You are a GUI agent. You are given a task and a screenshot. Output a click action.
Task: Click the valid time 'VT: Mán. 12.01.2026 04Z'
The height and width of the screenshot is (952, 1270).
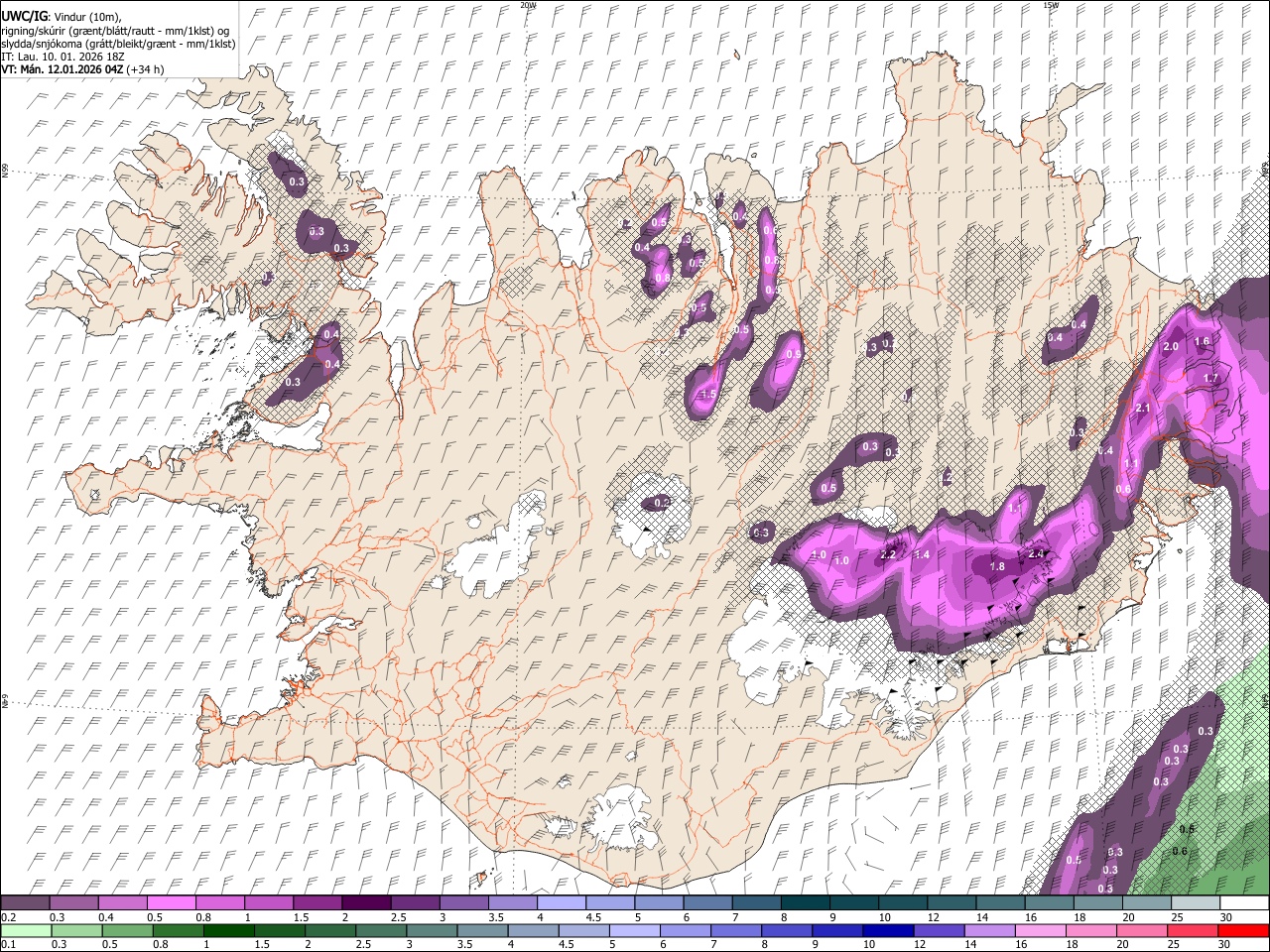[63, 69]
